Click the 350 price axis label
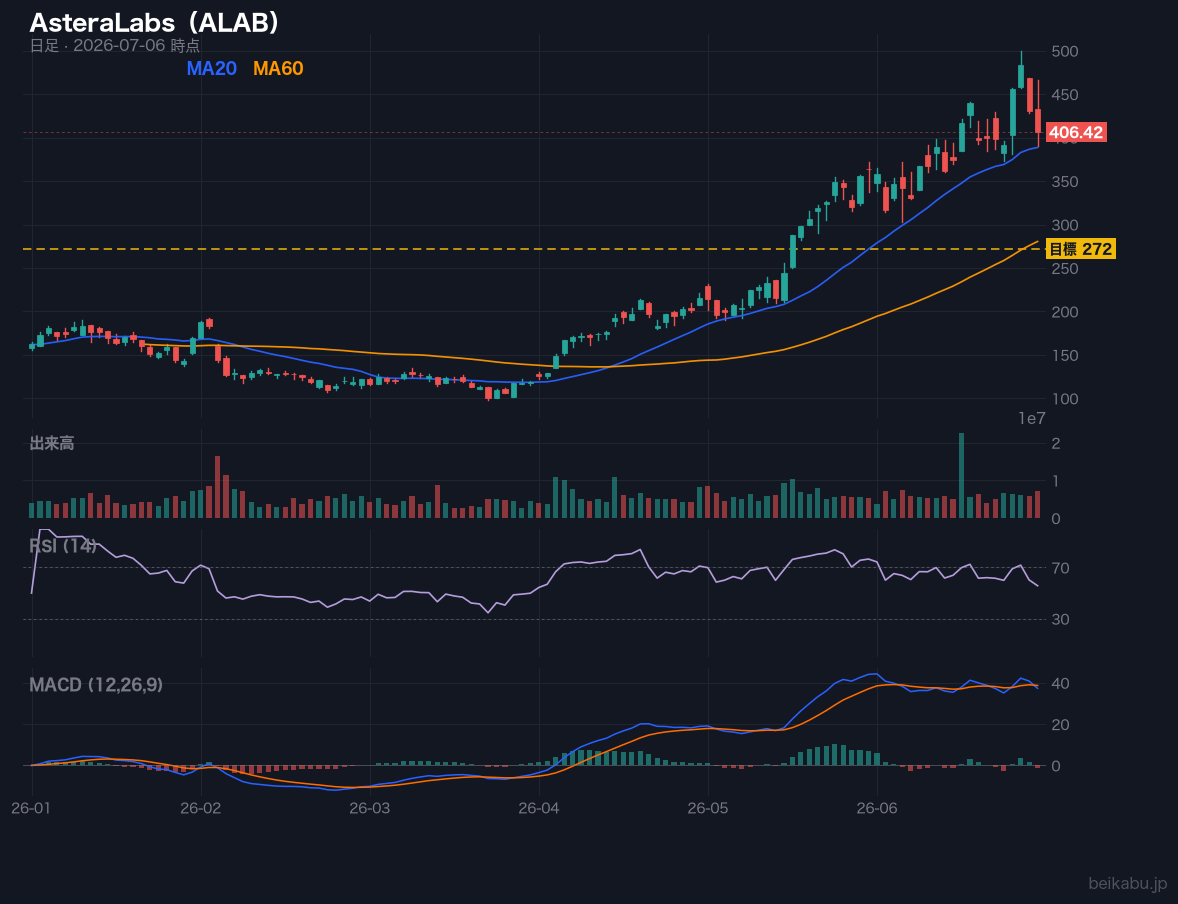The image size is (1178, 904). pos(1065,182)
